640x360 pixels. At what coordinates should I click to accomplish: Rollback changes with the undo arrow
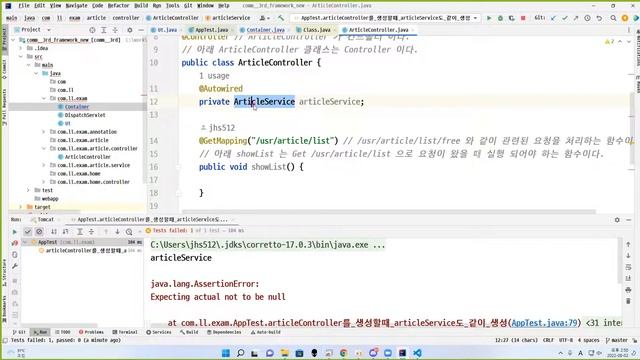point(599,18)
